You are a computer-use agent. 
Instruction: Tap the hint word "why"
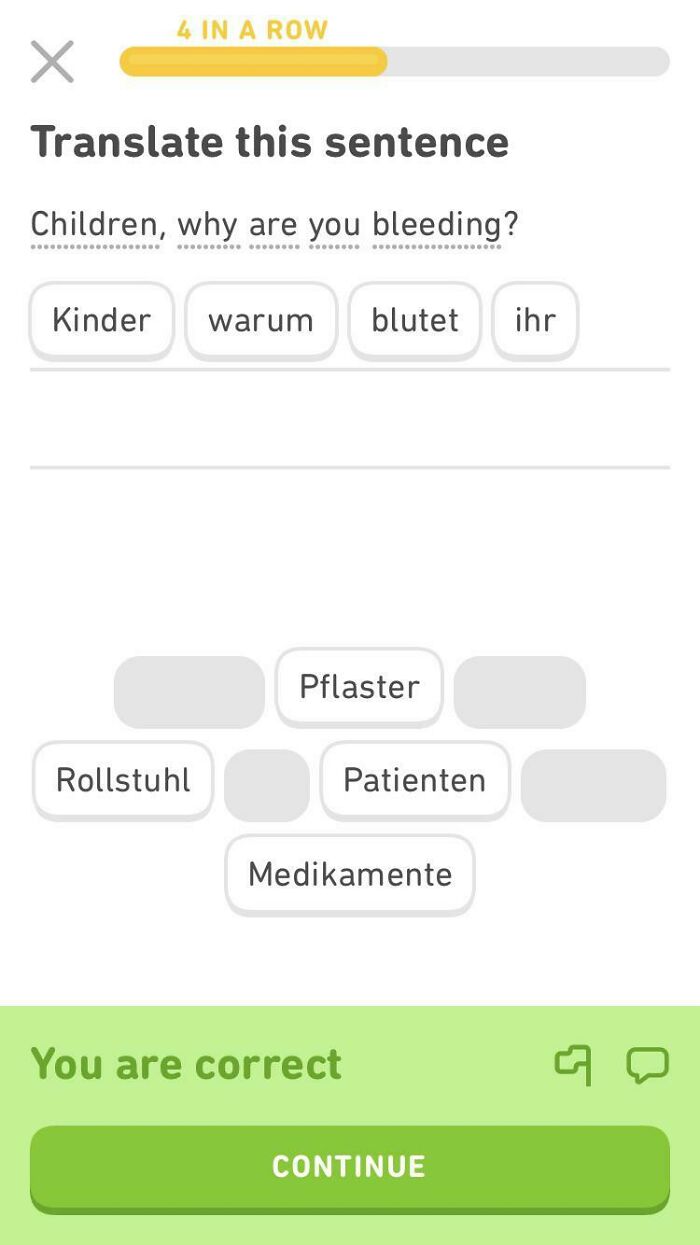(x=200, y=224)
